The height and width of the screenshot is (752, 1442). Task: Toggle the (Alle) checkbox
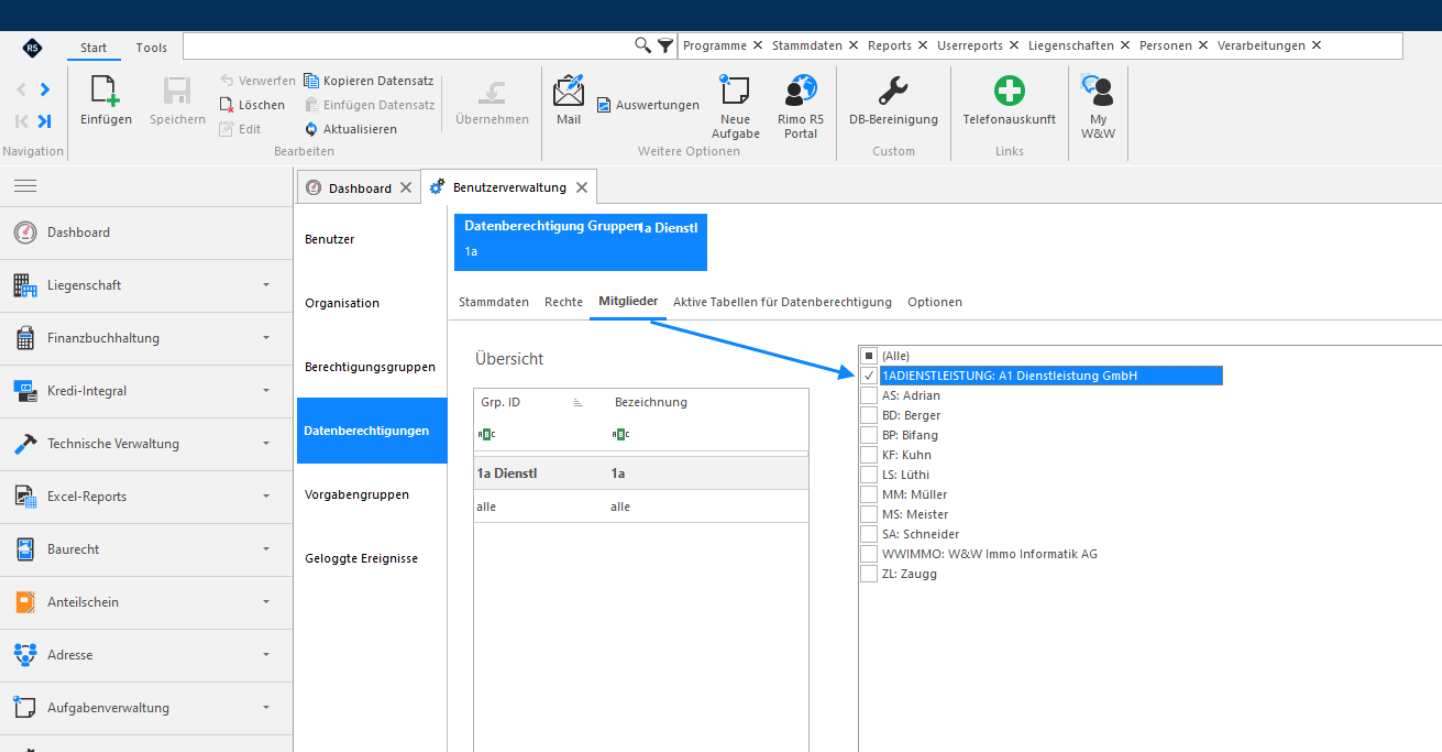(x=869, y=355)
